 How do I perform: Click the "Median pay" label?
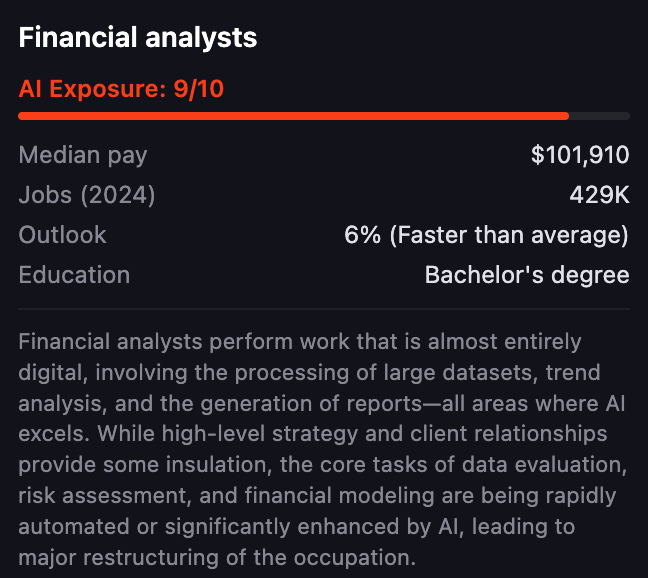(83, 155)
